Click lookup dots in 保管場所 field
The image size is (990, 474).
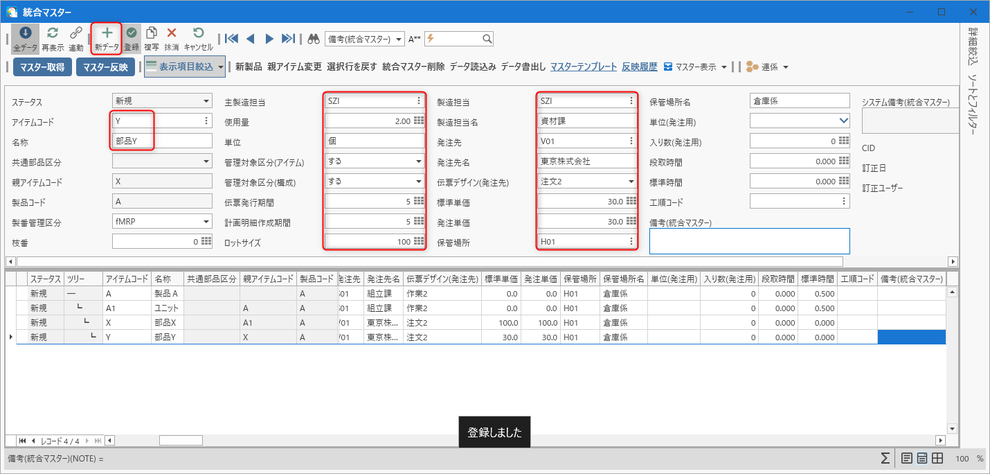tap(631, 242)
